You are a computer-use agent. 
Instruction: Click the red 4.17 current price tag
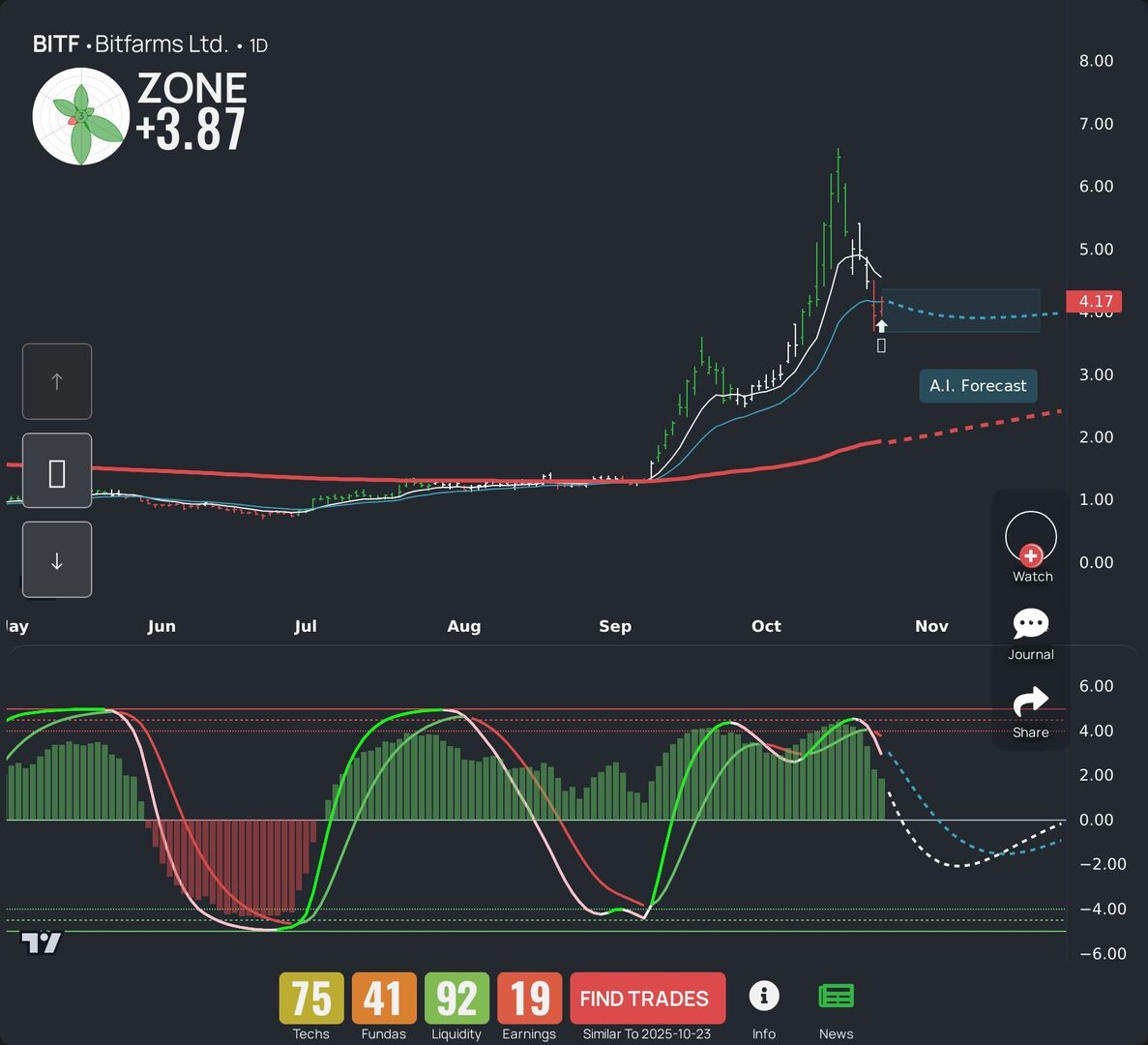1094,301
